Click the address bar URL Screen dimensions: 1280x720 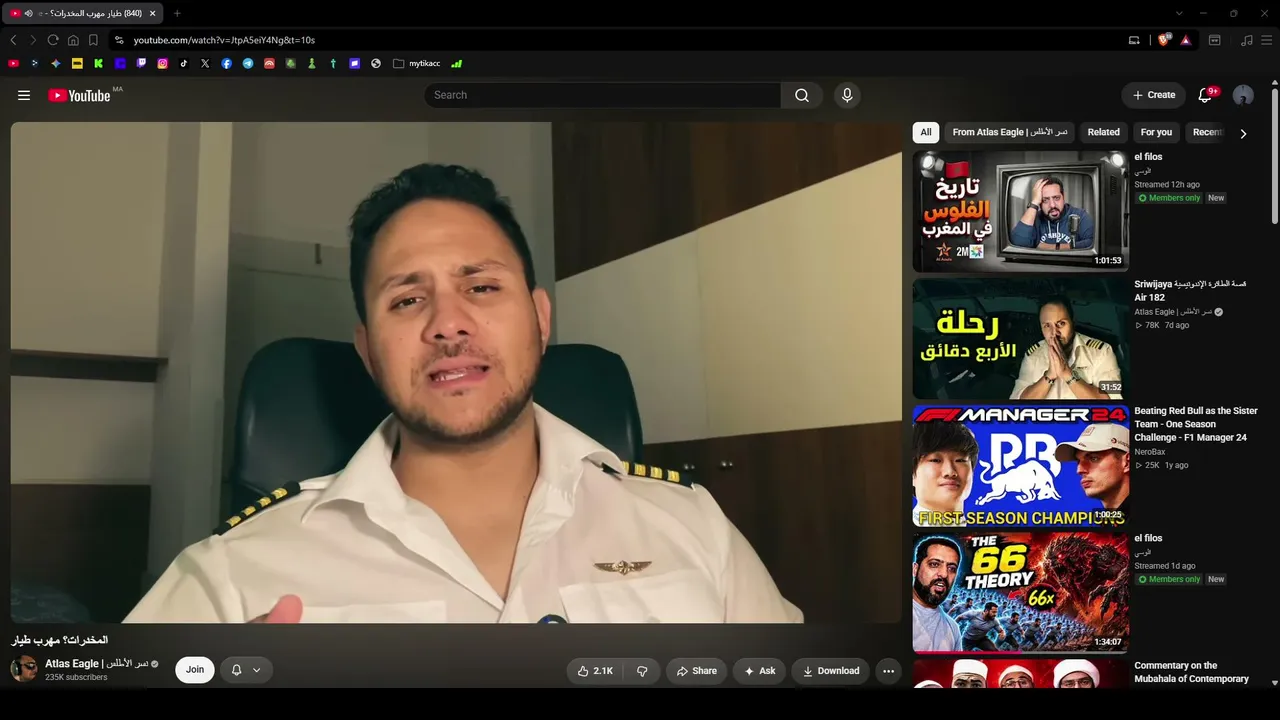tap(224, 40)
